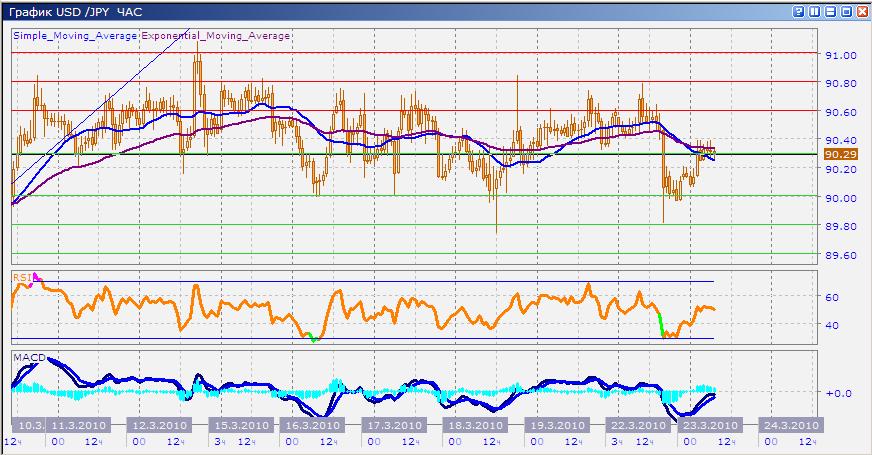Select the 19.3.2010 date marker
The image size is (872, 455).
557,426
